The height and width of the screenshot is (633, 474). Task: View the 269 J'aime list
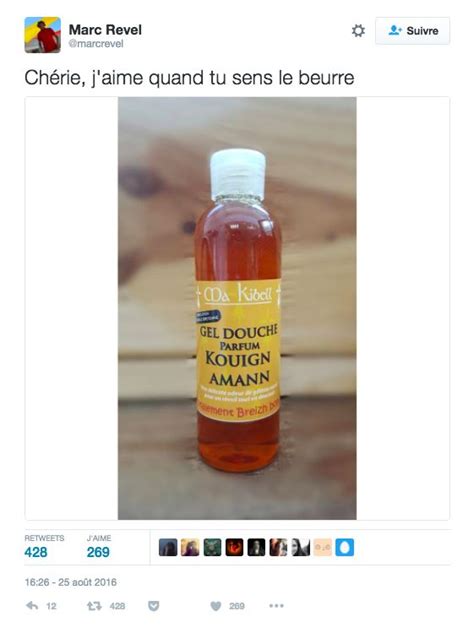(98, 551)
